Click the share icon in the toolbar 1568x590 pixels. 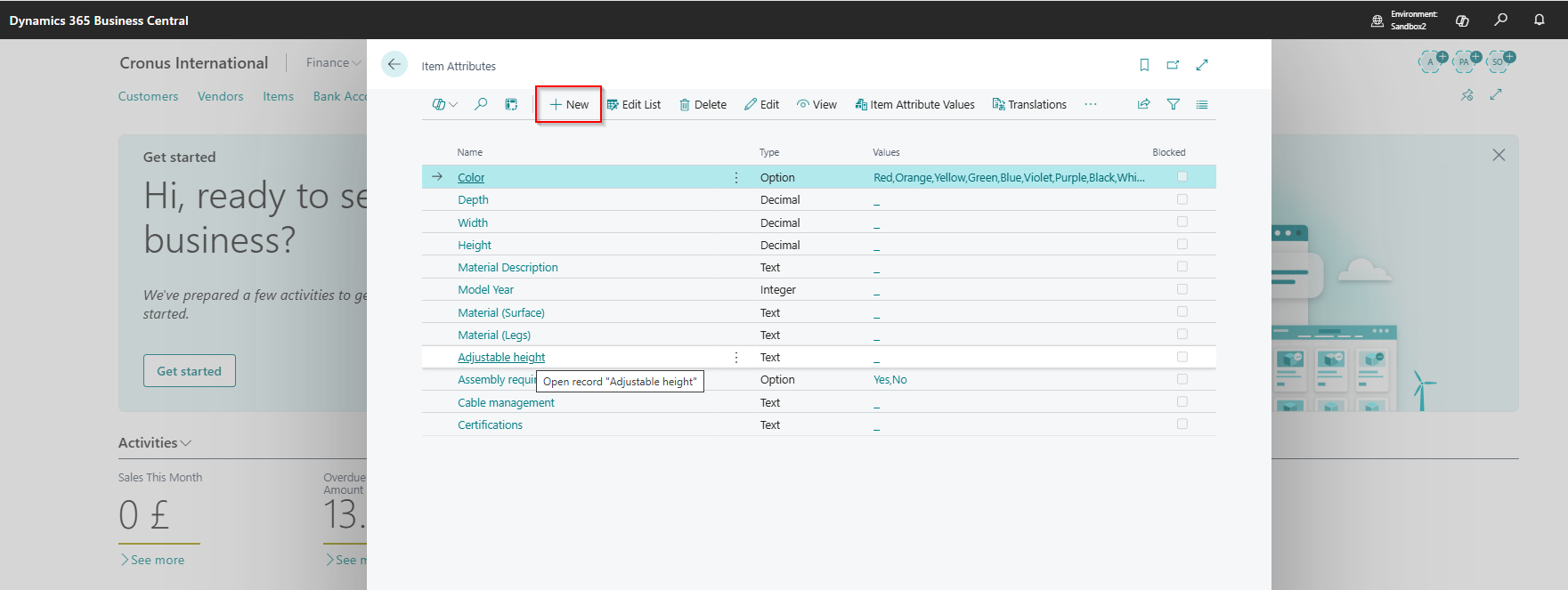tap(1143, 104)
